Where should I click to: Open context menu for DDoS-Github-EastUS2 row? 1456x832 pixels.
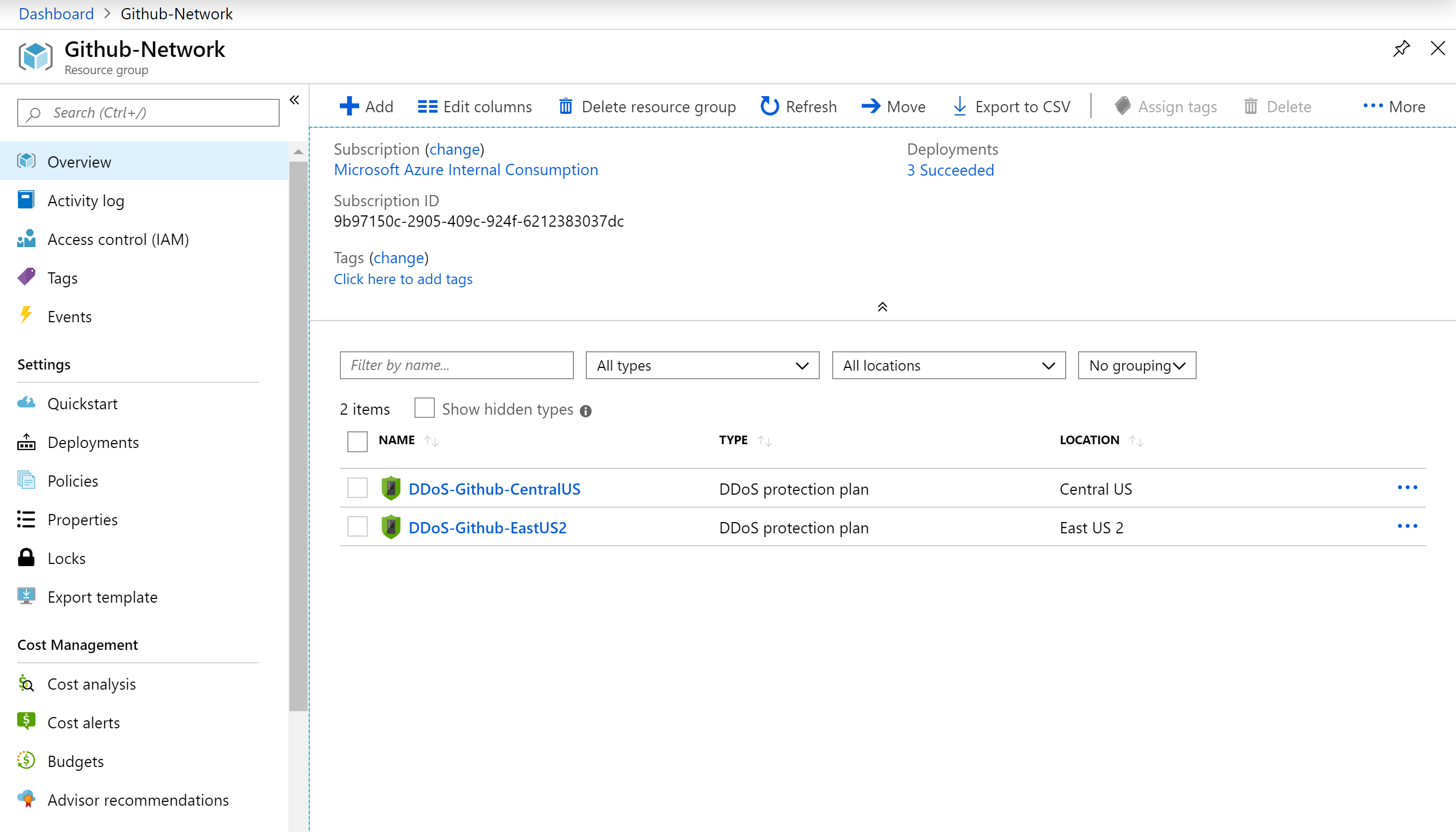[1407, 526]
